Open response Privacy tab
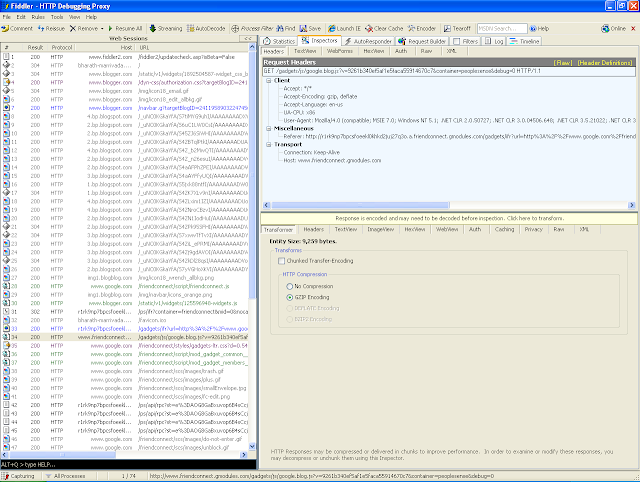640x482 pixels. (533, 229)
